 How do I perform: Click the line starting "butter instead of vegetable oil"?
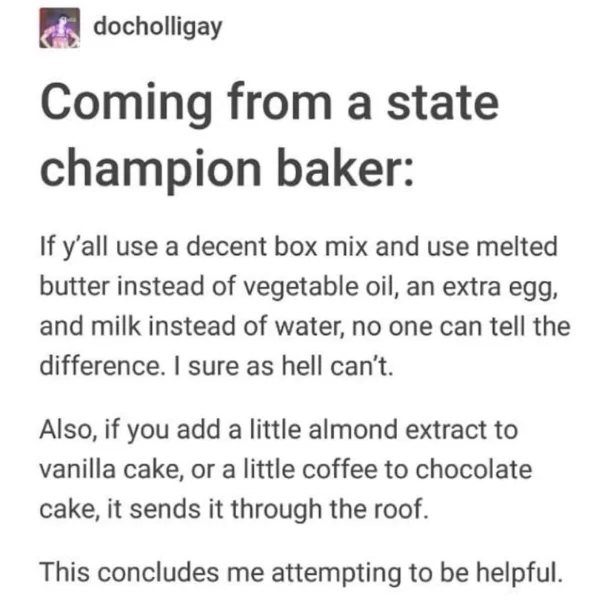299,287
